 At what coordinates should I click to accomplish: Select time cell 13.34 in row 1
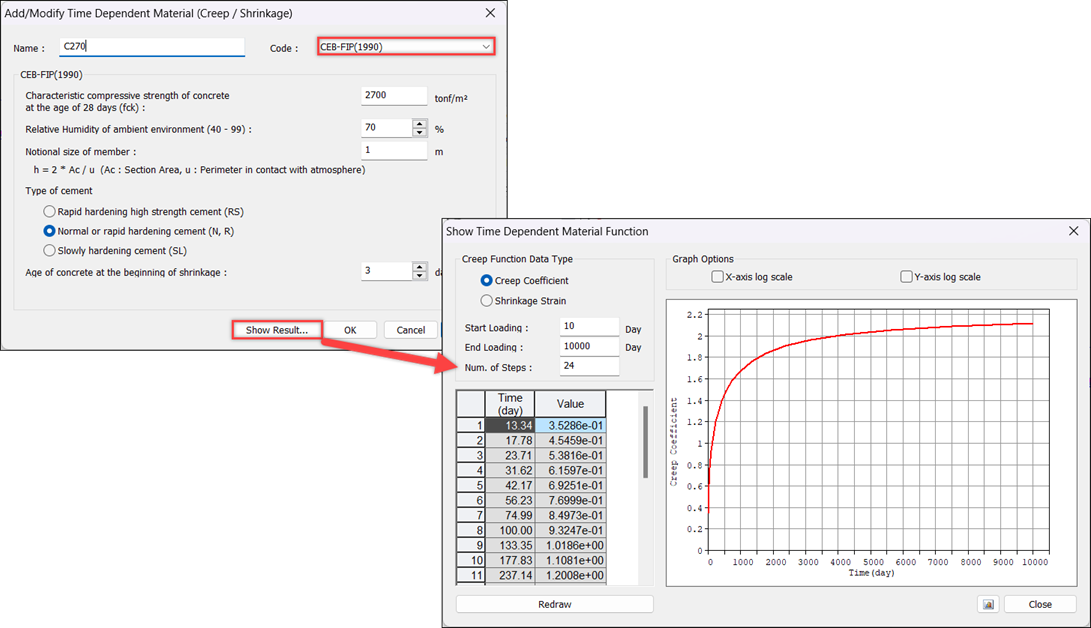pyautogui.click(x=509, y=426)
